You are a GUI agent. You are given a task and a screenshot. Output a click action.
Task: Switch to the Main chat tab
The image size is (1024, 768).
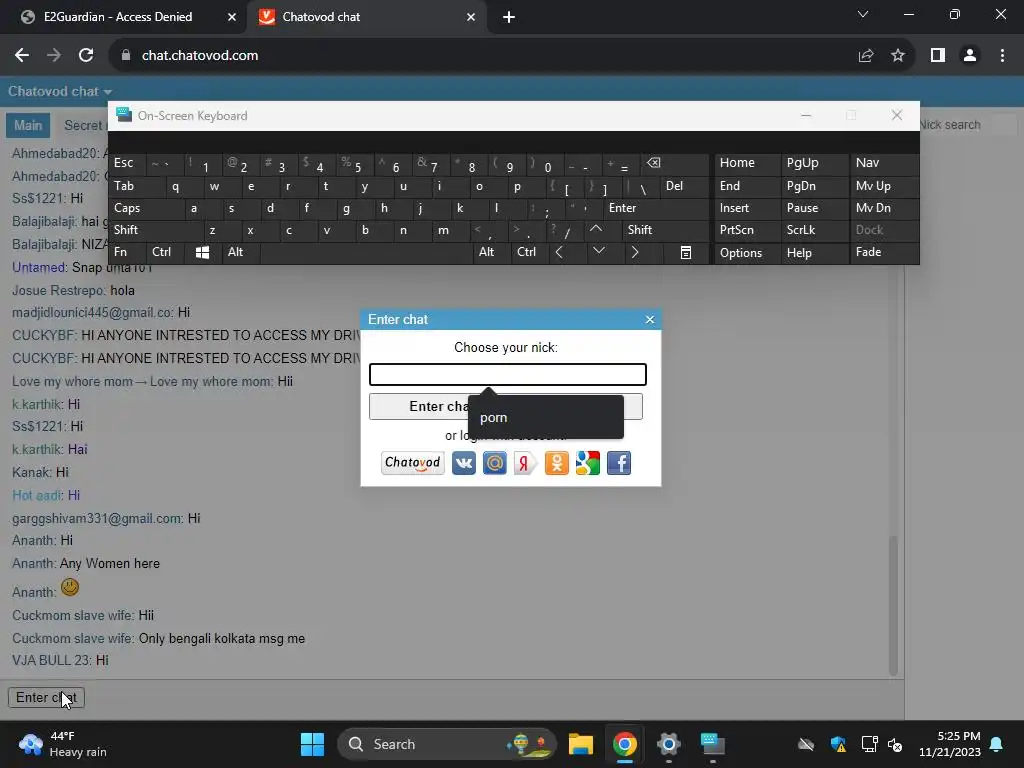pos(28,125)
